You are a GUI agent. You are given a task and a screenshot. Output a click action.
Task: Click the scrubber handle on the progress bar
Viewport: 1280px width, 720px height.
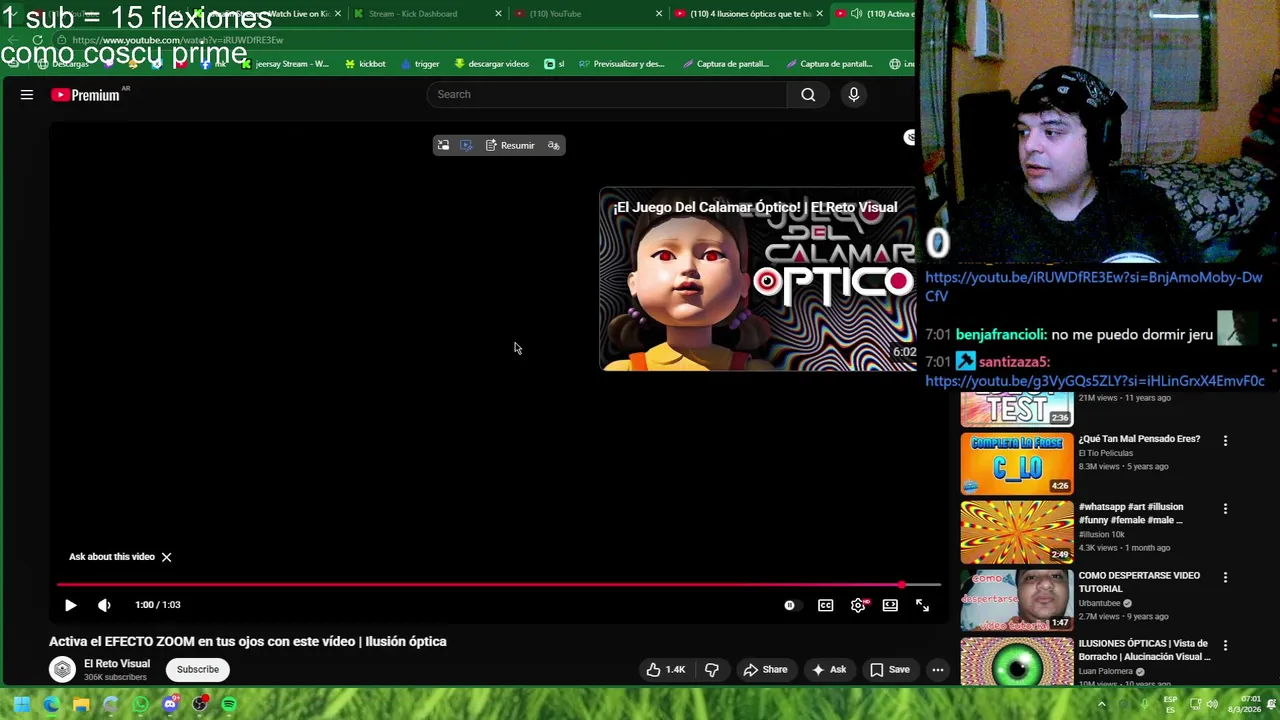(902, 585)
